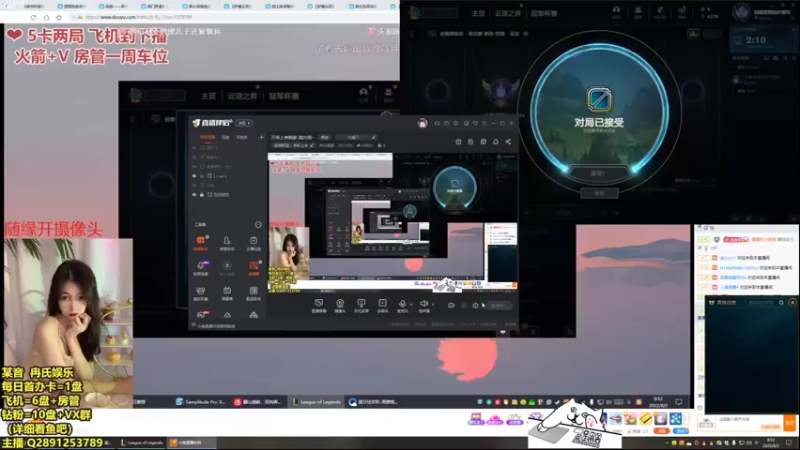Toggle the lock on the last source row
The image size is (800, 450).
pos(202,194)
